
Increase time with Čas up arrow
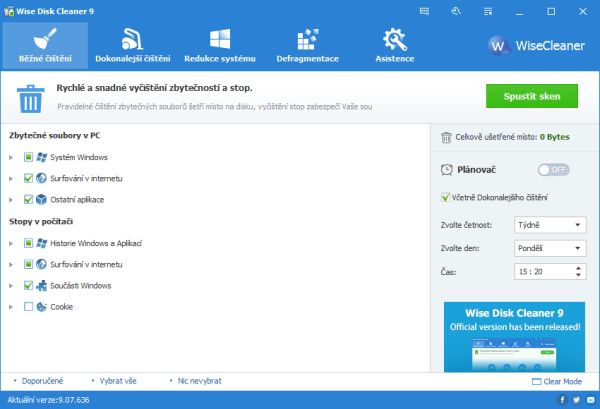(x=579, y=268)
